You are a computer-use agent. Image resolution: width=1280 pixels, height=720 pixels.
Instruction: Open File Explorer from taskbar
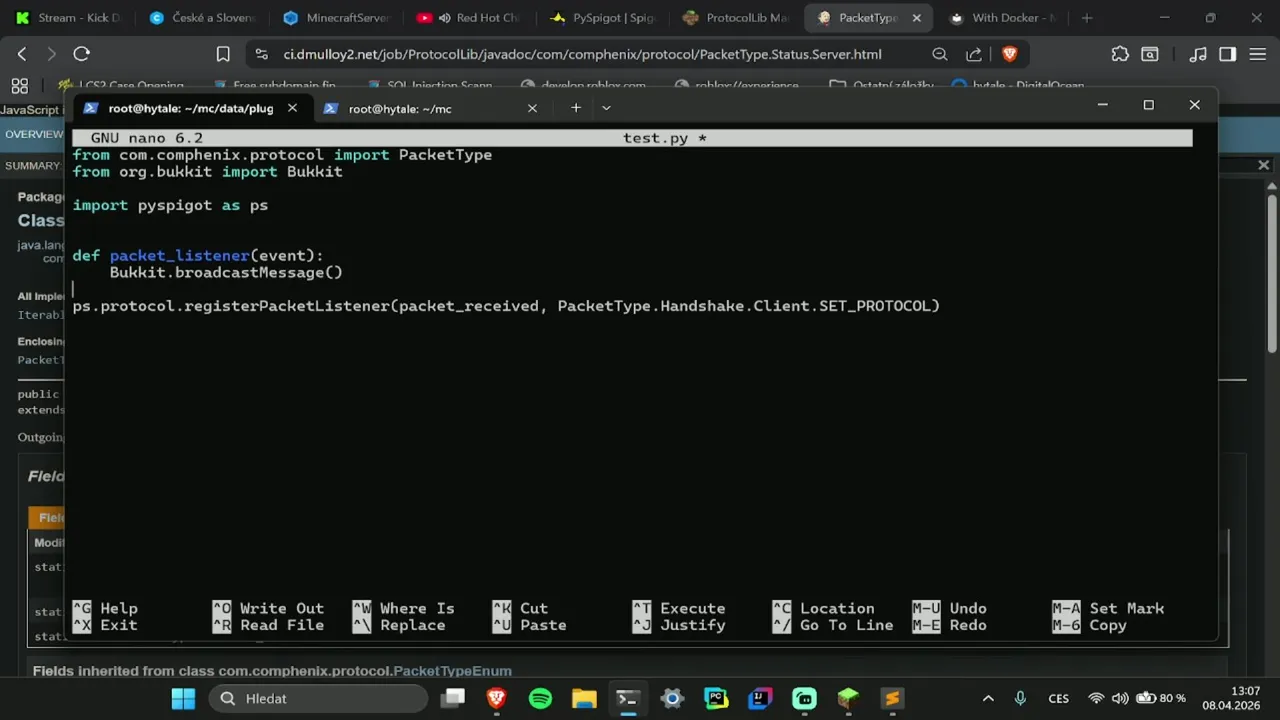pyautogui.click(x=584, y=698)
